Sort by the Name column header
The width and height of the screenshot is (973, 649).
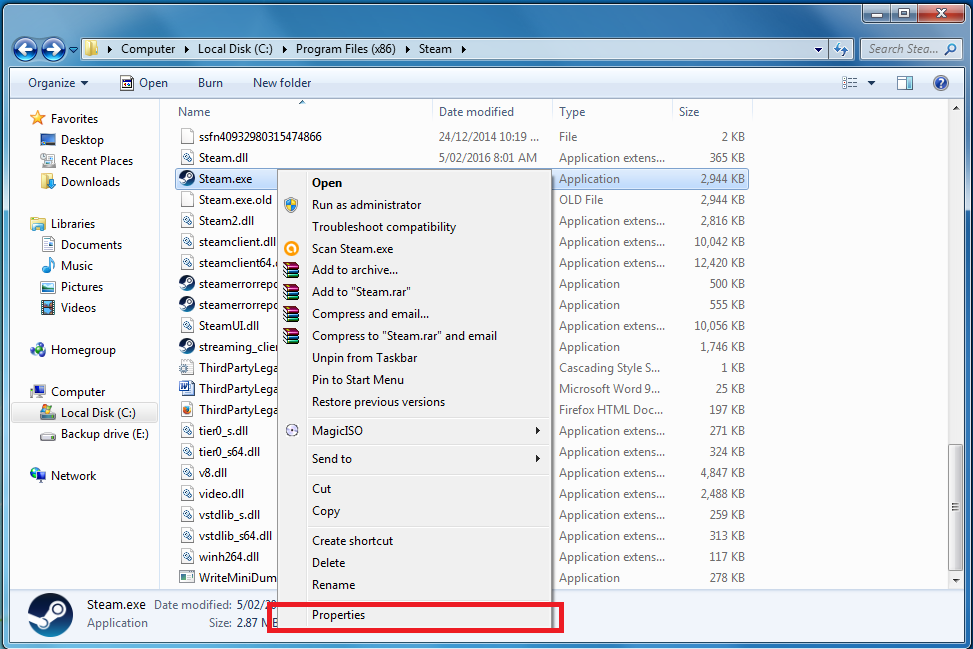click(x=303, y=112)
